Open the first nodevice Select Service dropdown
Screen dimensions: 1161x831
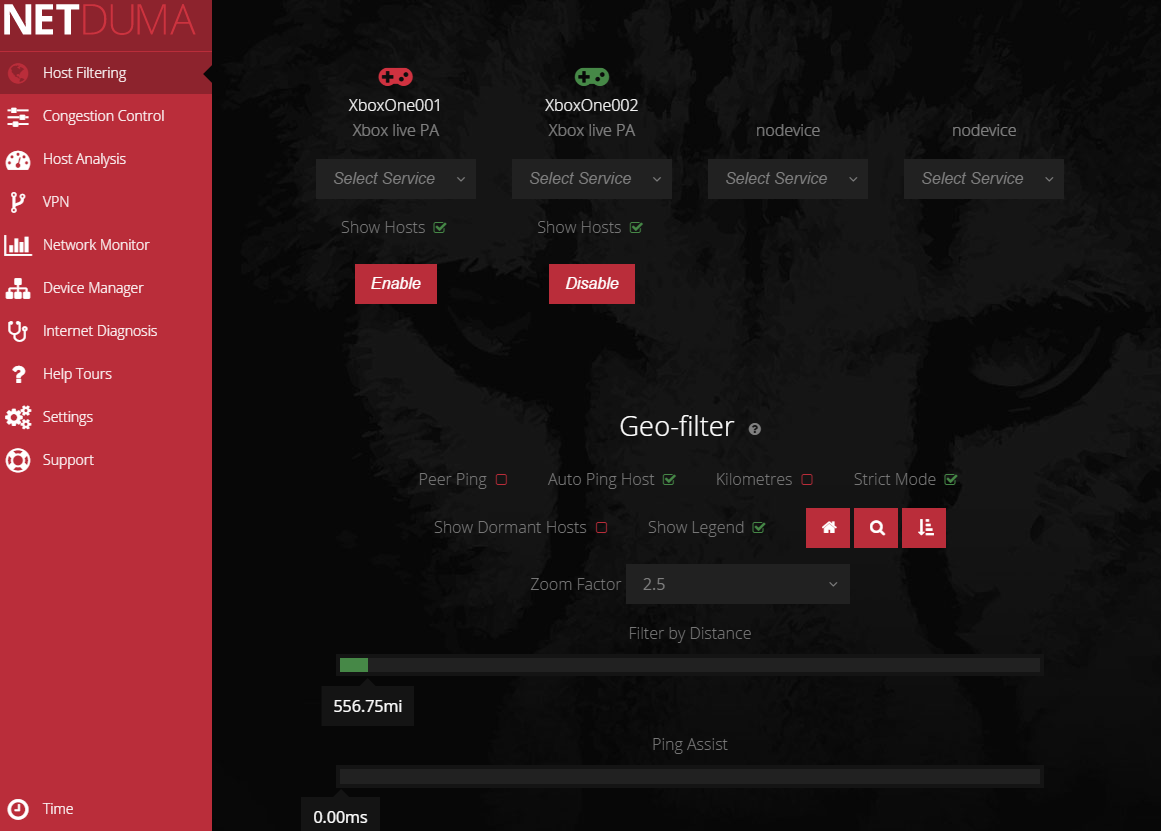[x=788, y=178]
